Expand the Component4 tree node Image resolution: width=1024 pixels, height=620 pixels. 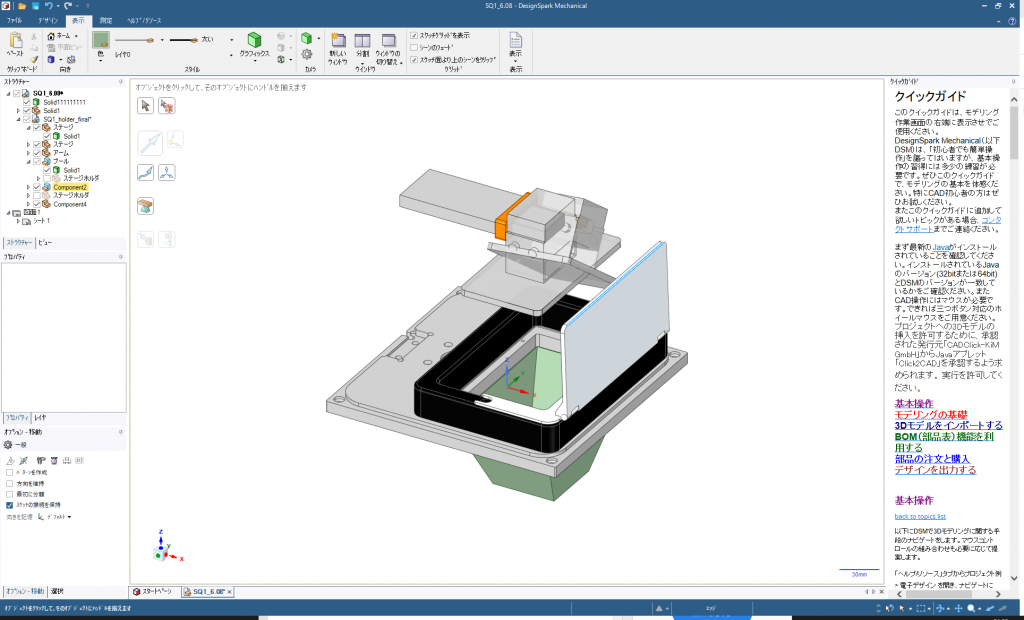click(x=29, y=204)
